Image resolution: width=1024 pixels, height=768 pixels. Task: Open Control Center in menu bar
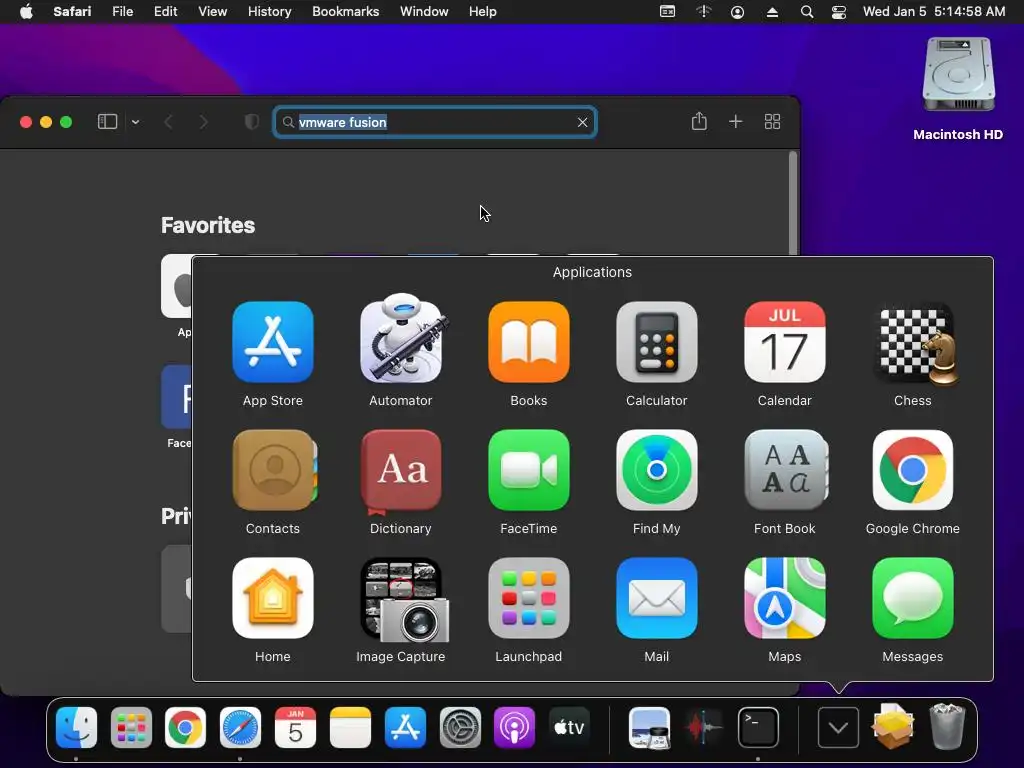click(x=839, y=12)
